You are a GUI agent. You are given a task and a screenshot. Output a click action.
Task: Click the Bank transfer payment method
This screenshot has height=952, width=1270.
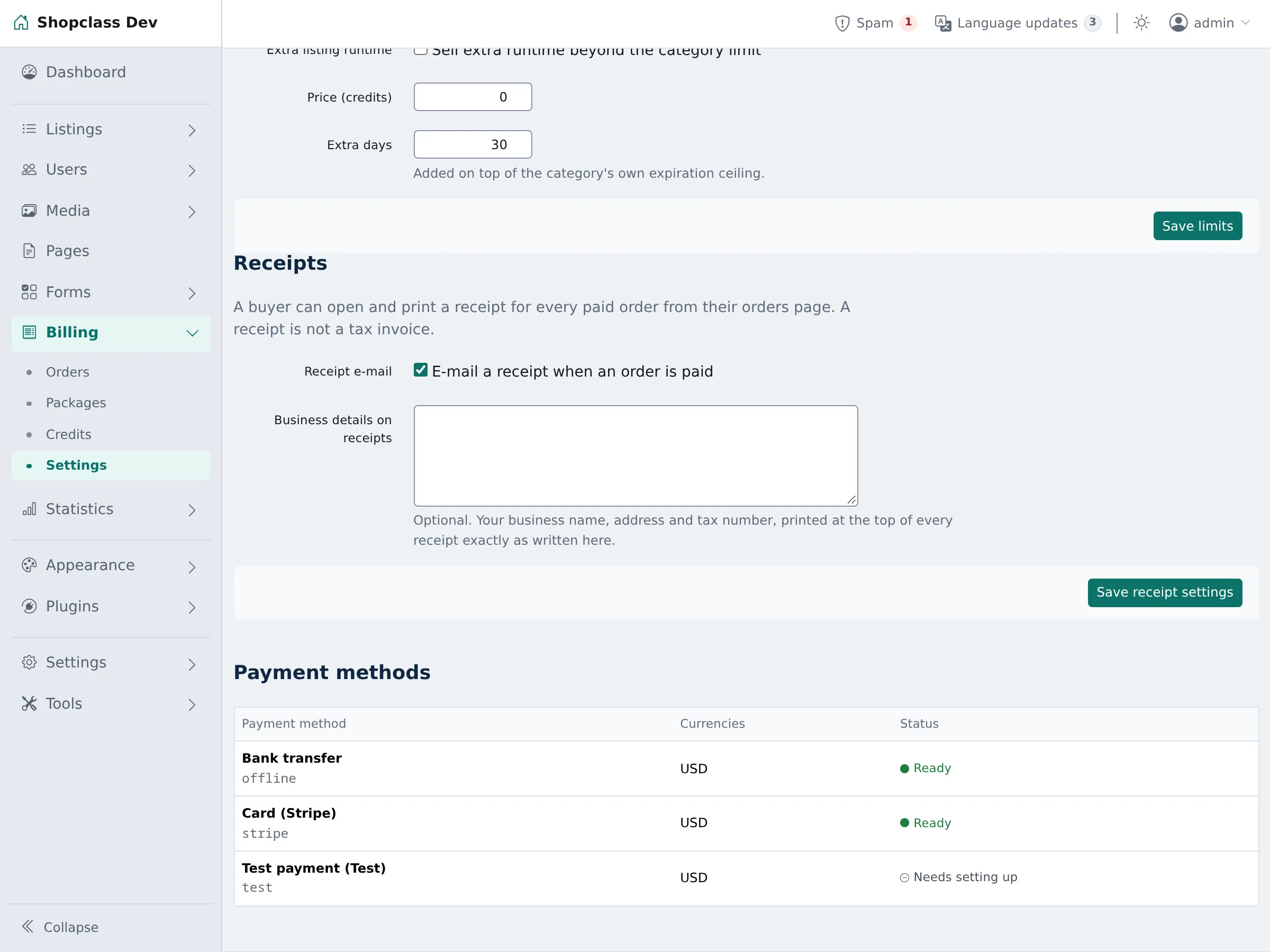click(x=292, y=758)
